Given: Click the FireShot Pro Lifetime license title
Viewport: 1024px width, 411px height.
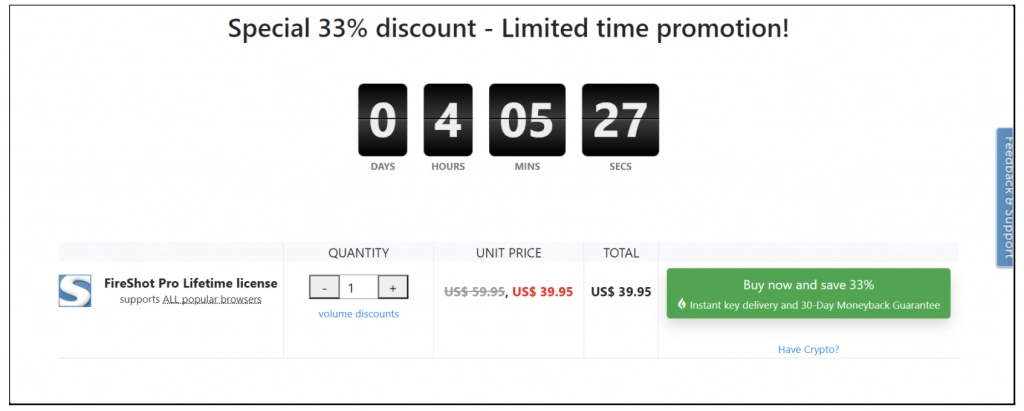Looking at the screenshot, I should [190, 283].
